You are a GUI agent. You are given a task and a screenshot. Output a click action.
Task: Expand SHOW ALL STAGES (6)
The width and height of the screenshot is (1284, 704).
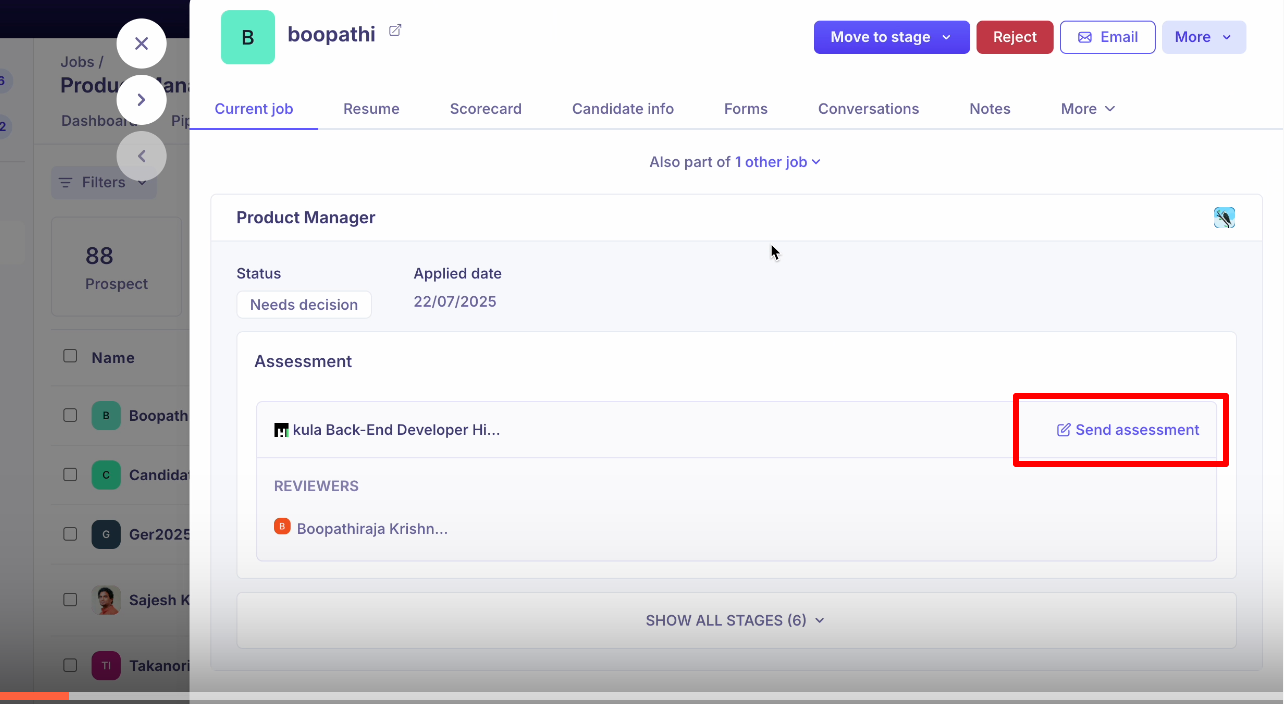point(736,620)
